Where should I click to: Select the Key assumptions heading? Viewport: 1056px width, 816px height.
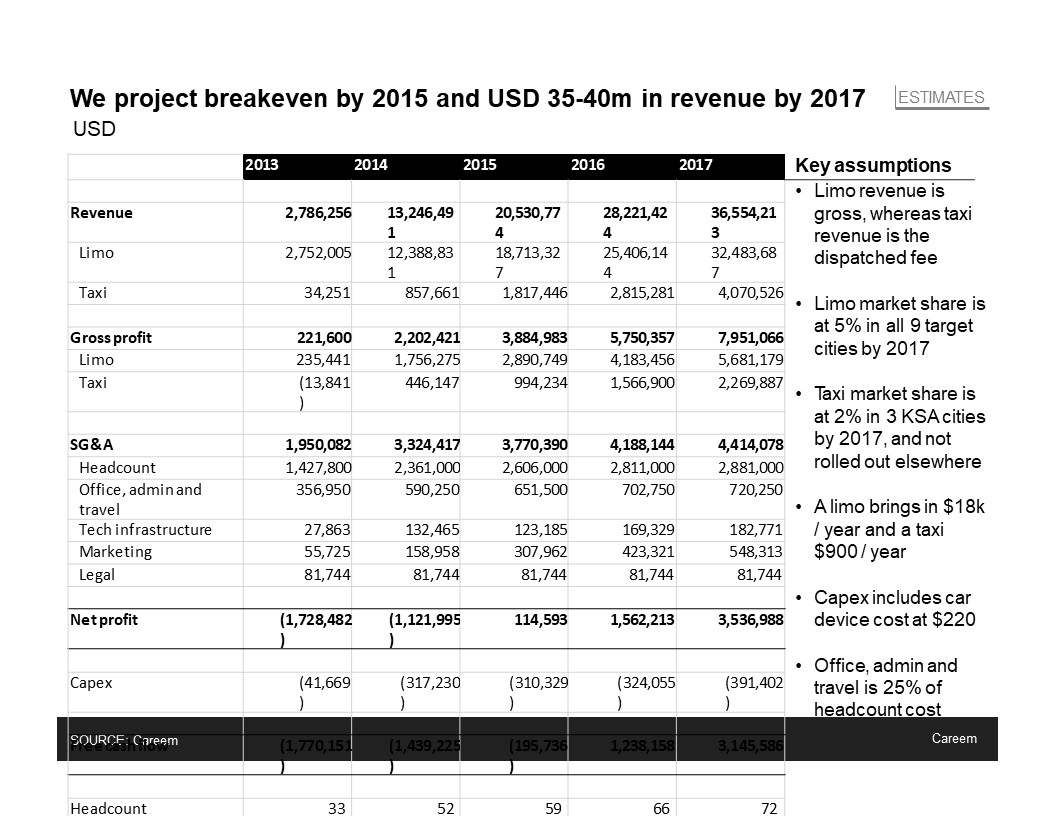(x=872, y=165)
